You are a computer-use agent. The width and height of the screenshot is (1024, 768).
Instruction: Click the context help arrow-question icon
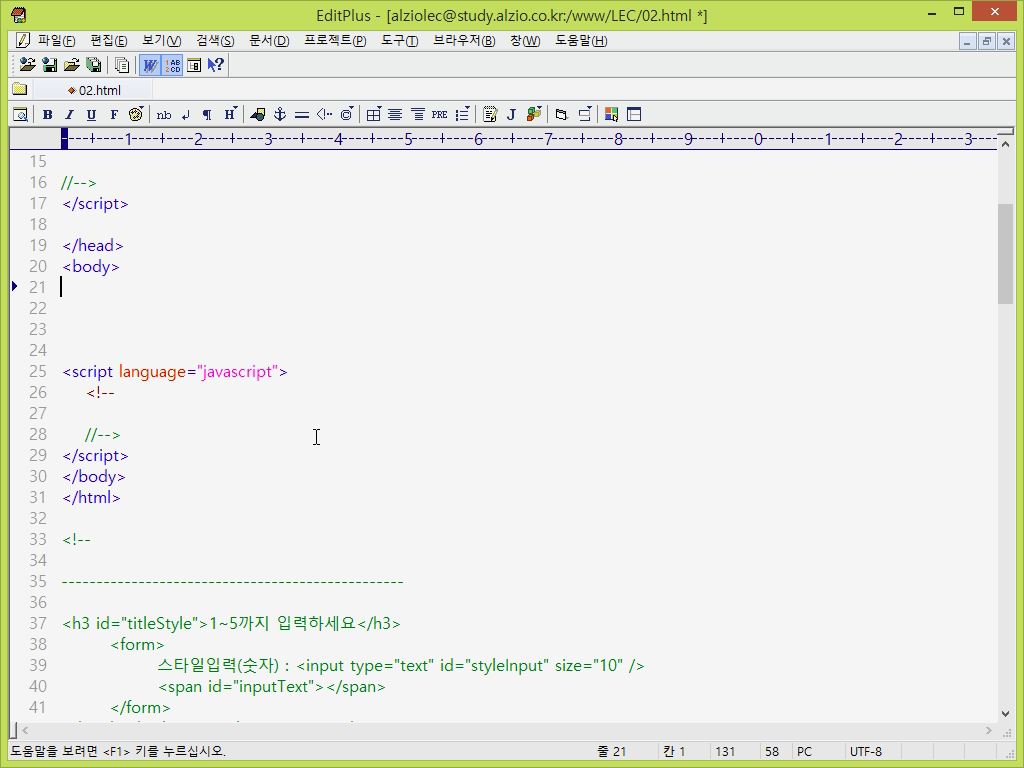(216, 65)
